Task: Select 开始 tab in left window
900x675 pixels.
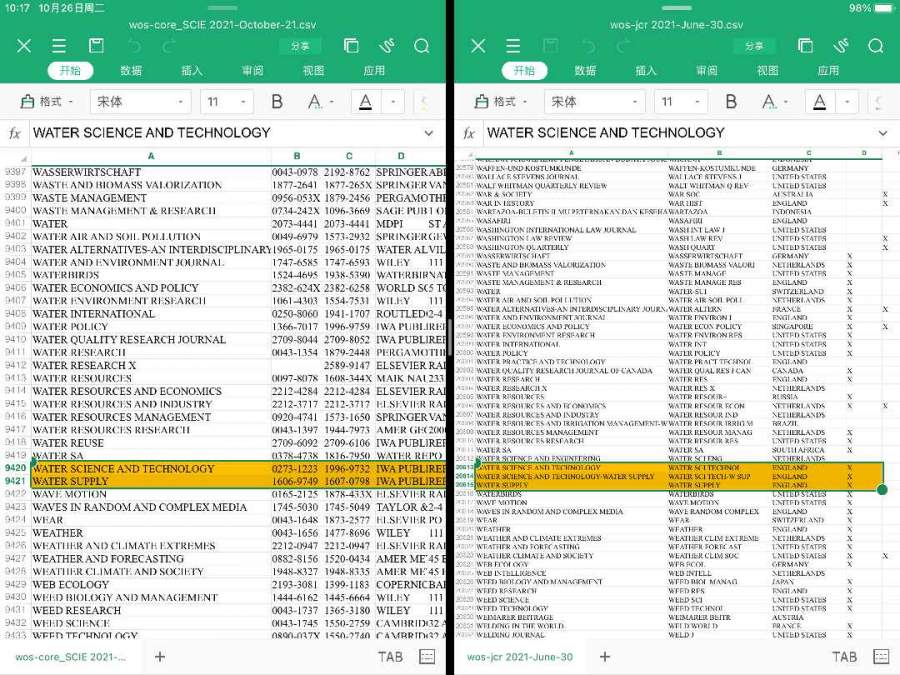Action: [70, 71]
